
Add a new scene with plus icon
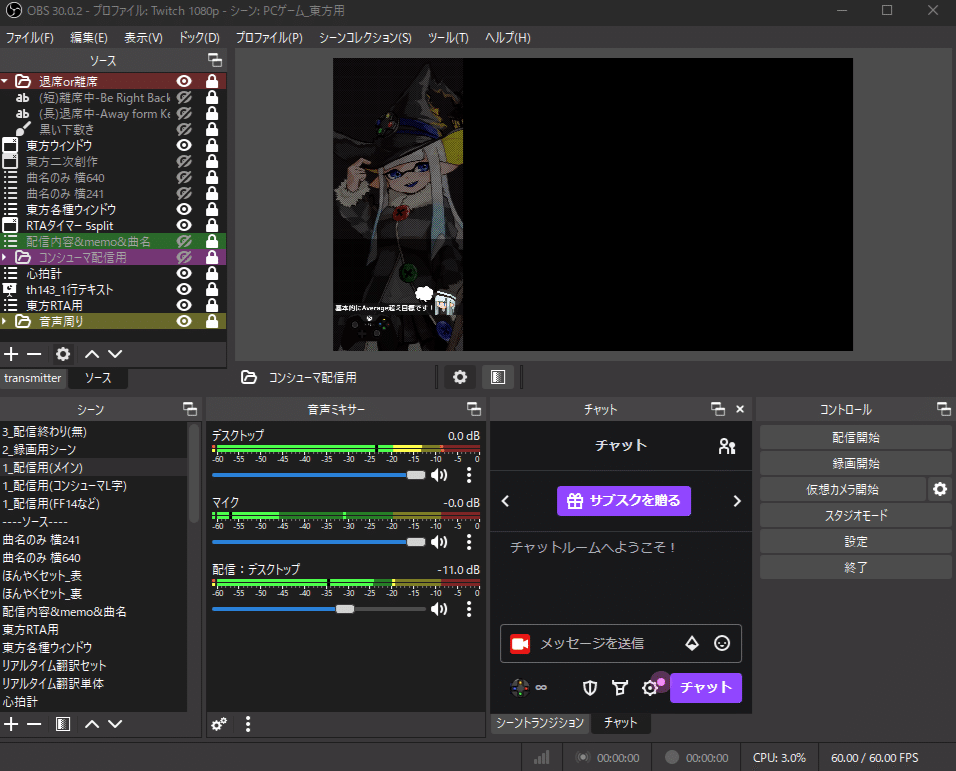pyautogui.click(x=11, y=724)
